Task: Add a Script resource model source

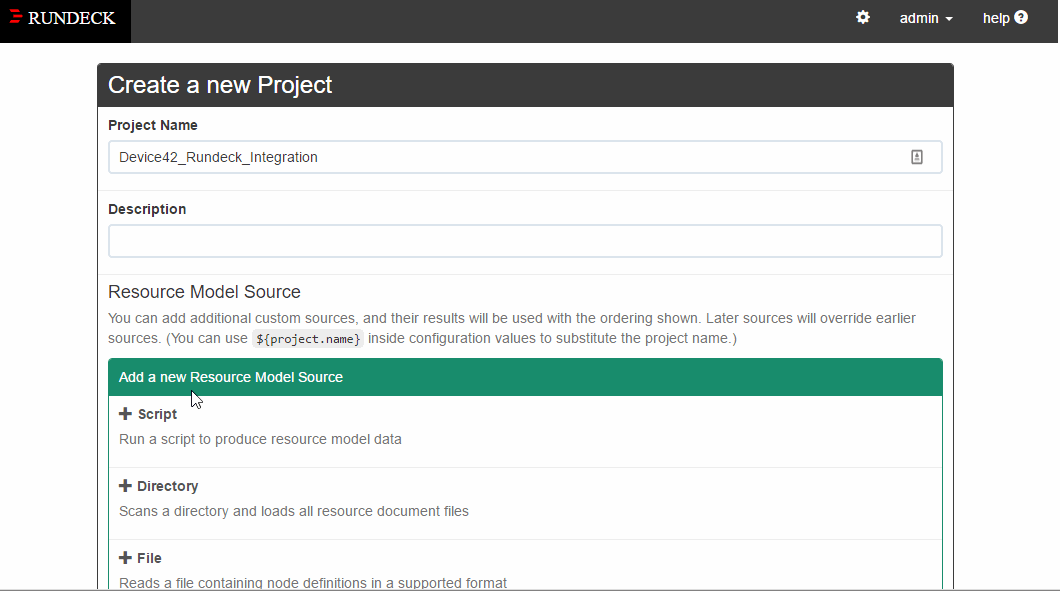Action: pyautogui.click(x=148, y=414)
